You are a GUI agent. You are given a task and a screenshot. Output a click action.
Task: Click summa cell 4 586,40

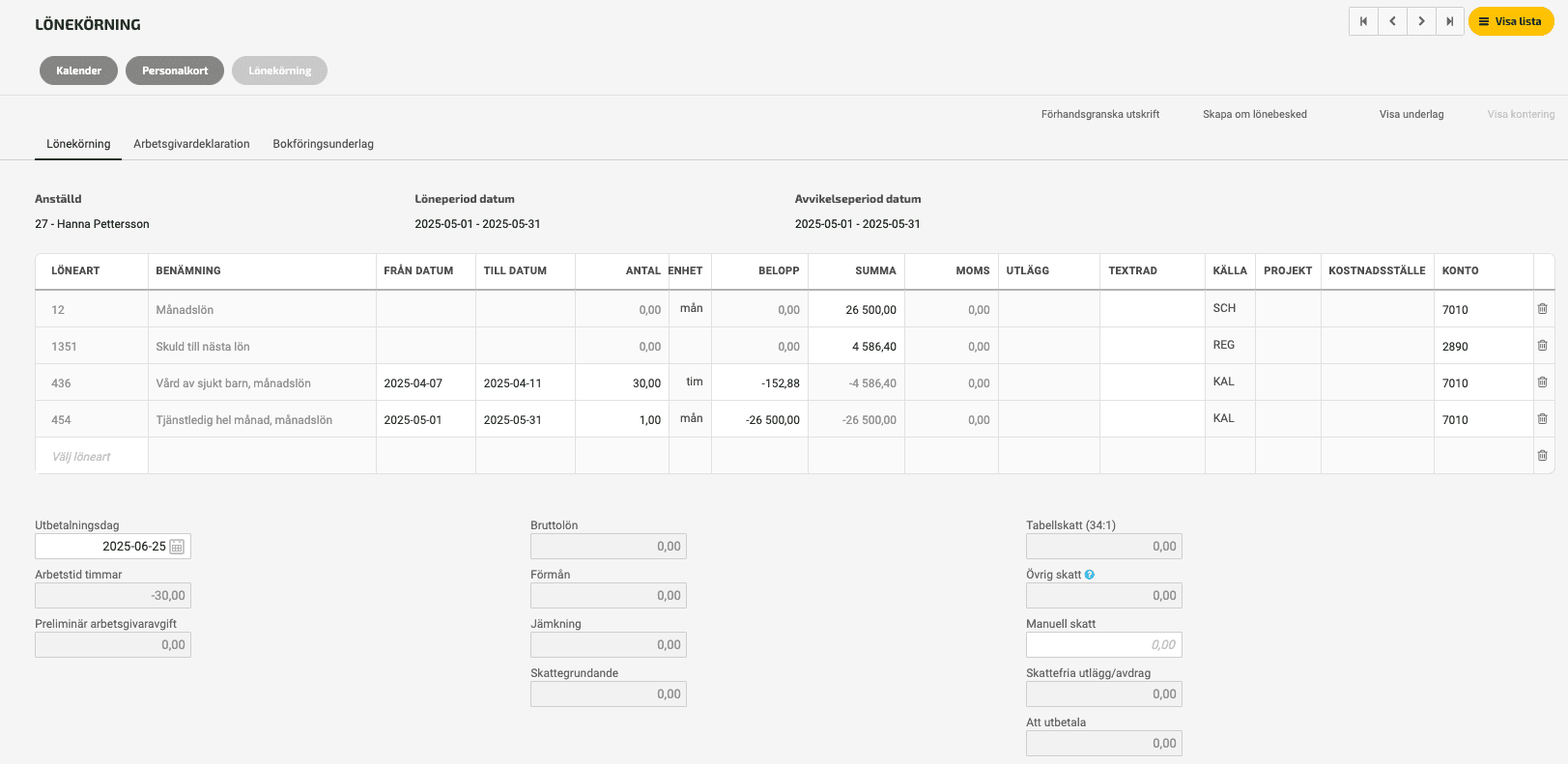(x=857, y=346)
